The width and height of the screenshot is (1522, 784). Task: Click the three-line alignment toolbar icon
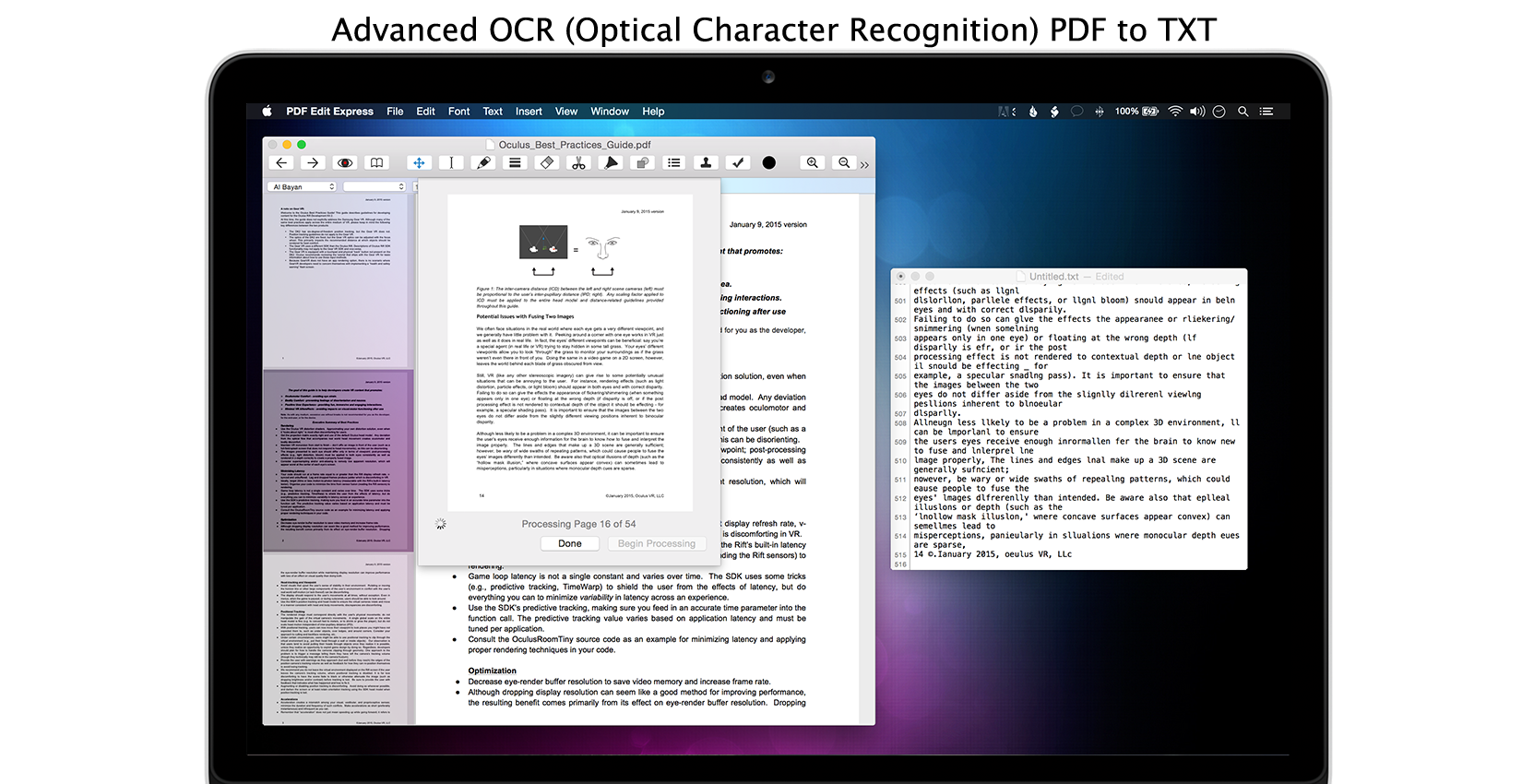(x=515, y=163)
